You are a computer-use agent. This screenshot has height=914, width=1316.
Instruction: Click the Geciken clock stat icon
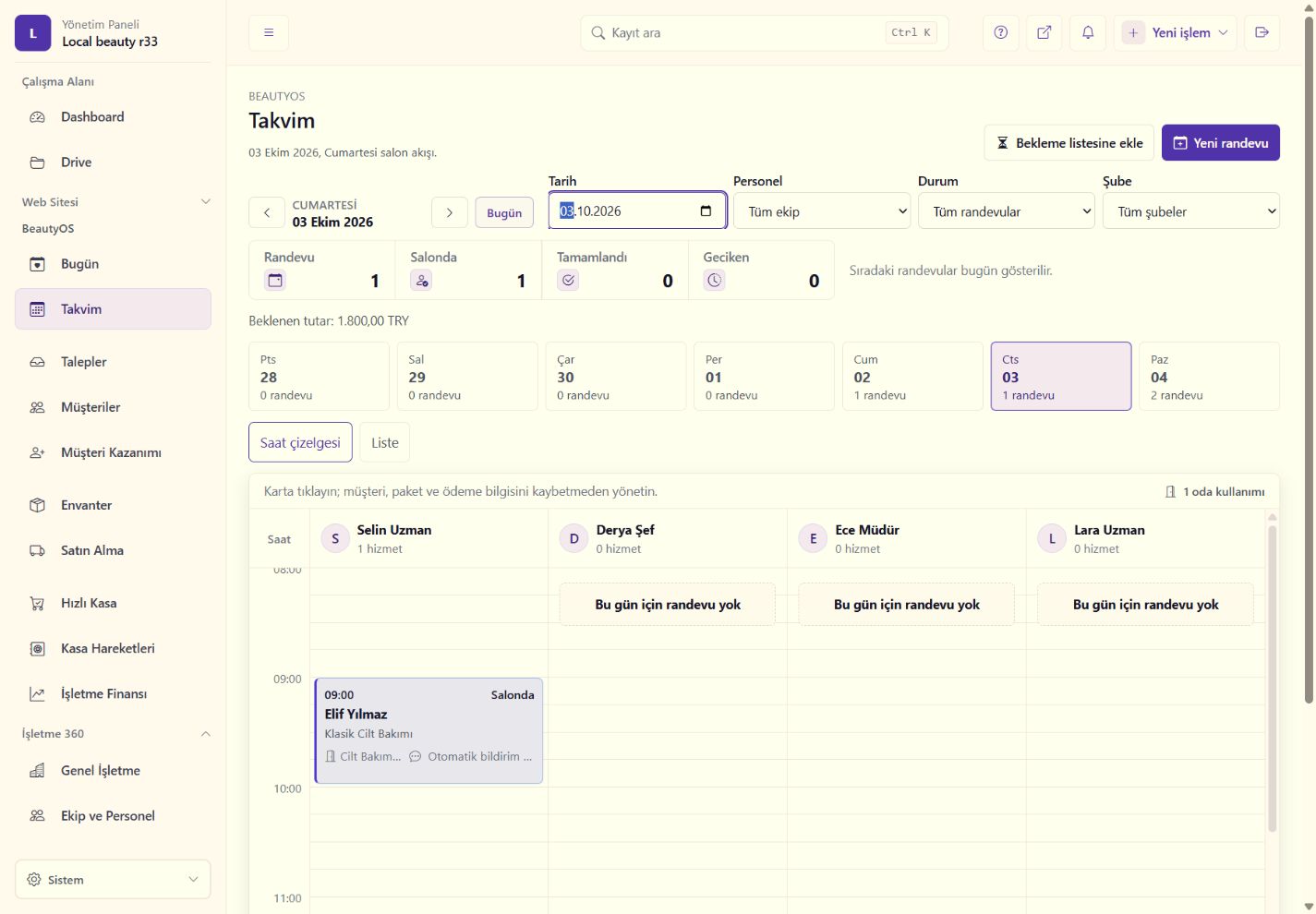[715, 281]
